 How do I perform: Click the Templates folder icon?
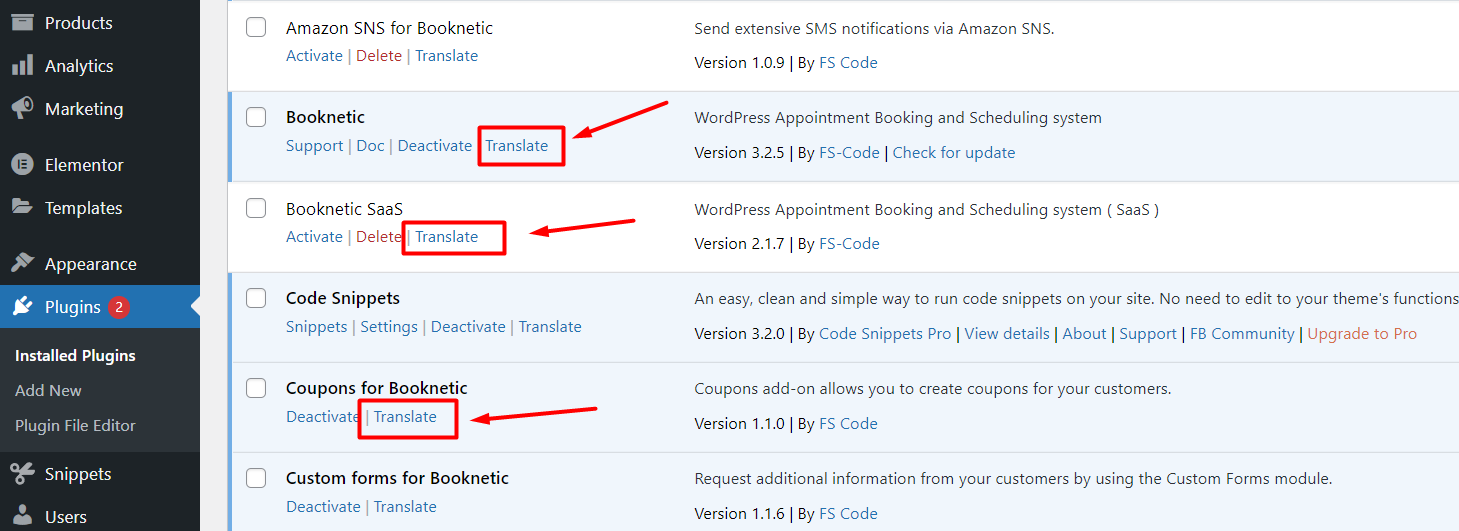pos(22,208)
